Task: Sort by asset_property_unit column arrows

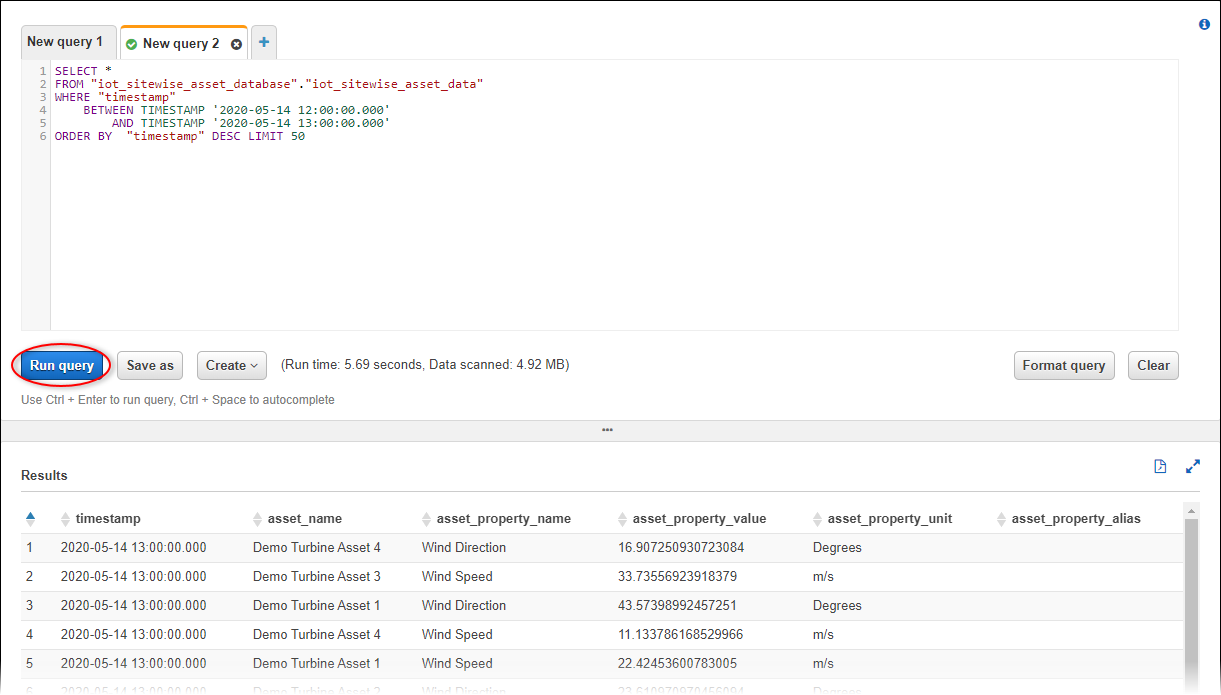Action: click(x=818, y=519)
